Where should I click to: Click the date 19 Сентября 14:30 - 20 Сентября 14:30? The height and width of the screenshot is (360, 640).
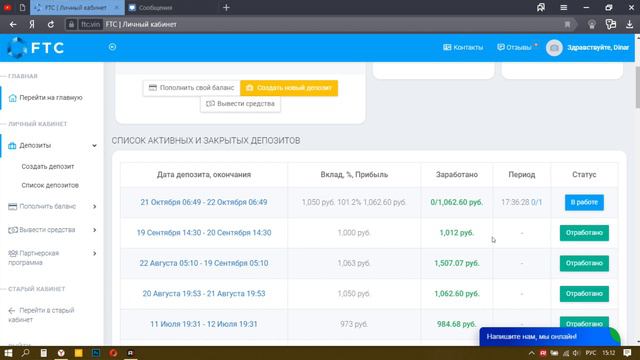(x=204, y=233)
